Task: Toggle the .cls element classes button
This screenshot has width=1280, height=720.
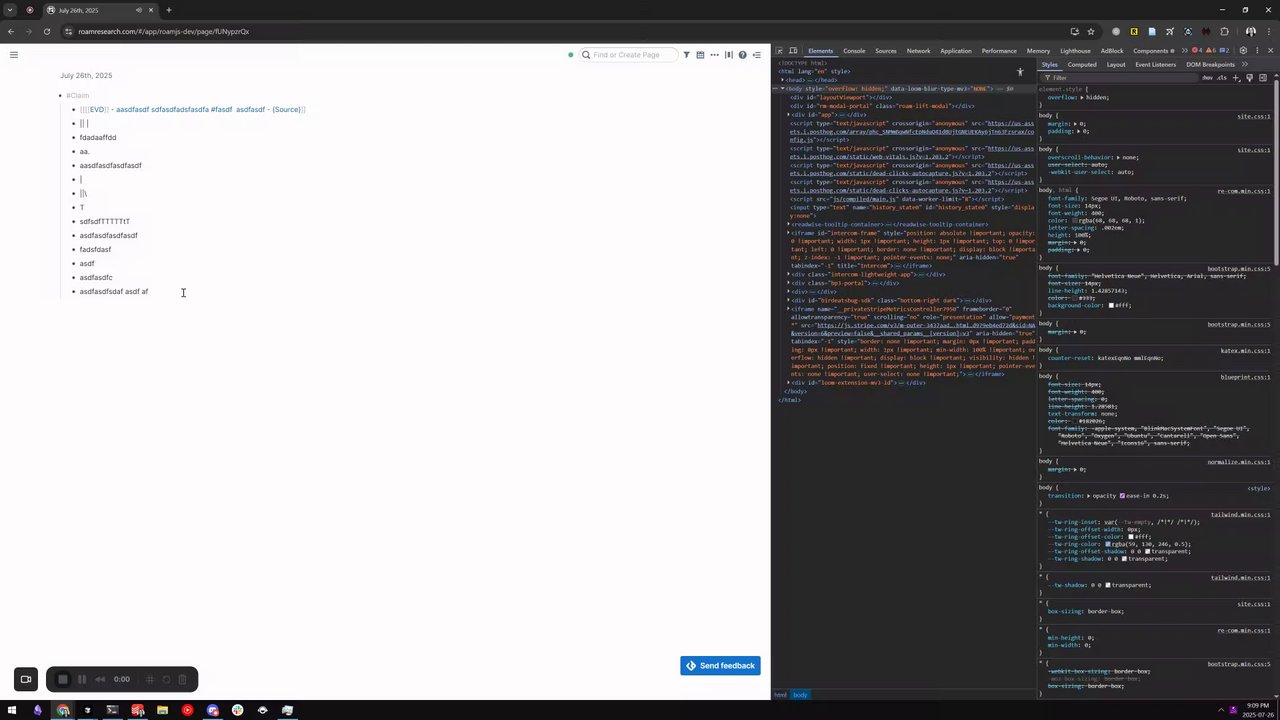Action: (1222, 78)
